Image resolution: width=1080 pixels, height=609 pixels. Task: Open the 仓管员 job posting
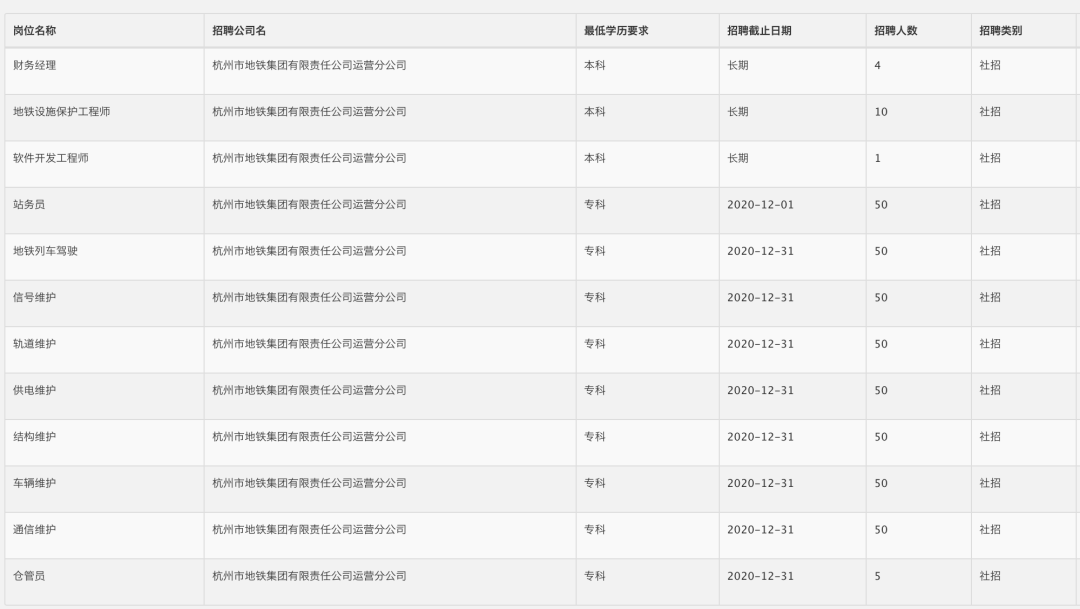[29, 576]
